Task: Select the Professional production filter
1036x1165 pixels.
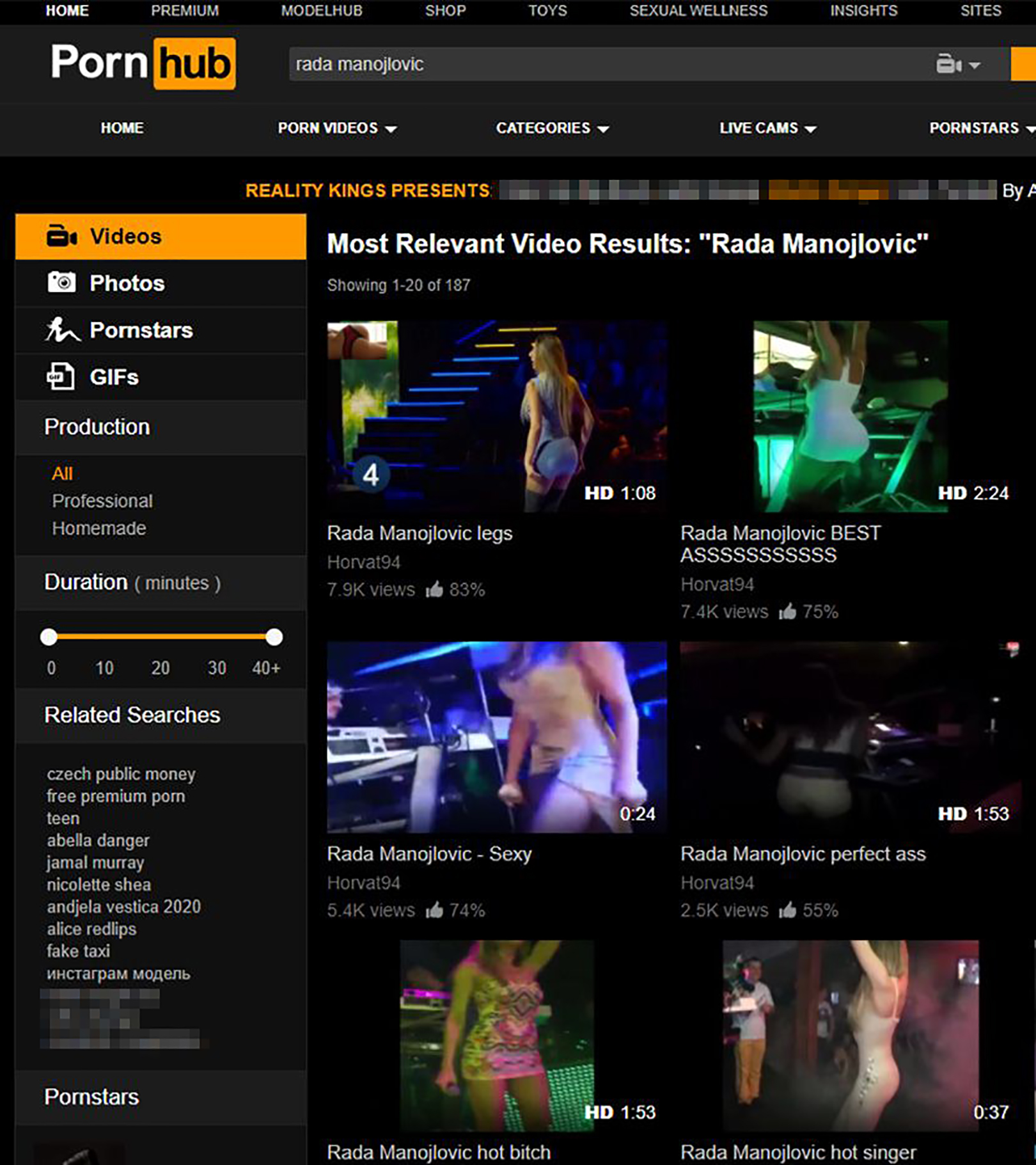Action: 102,501
